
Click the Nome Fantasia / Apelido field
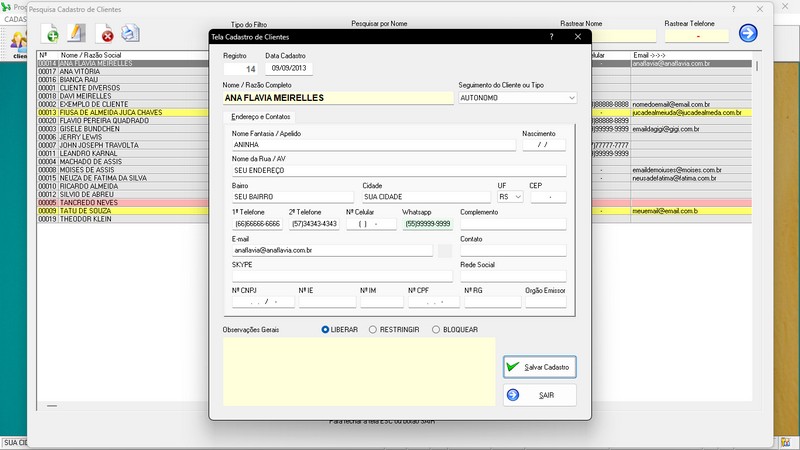pos(373,145)
